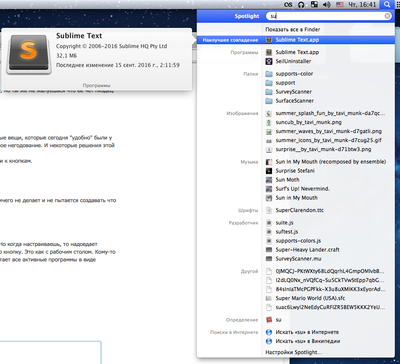The width and height of the screenshot is (400, 364).
Task: Open Sublime Text.app under Программы
Action: 297,52
